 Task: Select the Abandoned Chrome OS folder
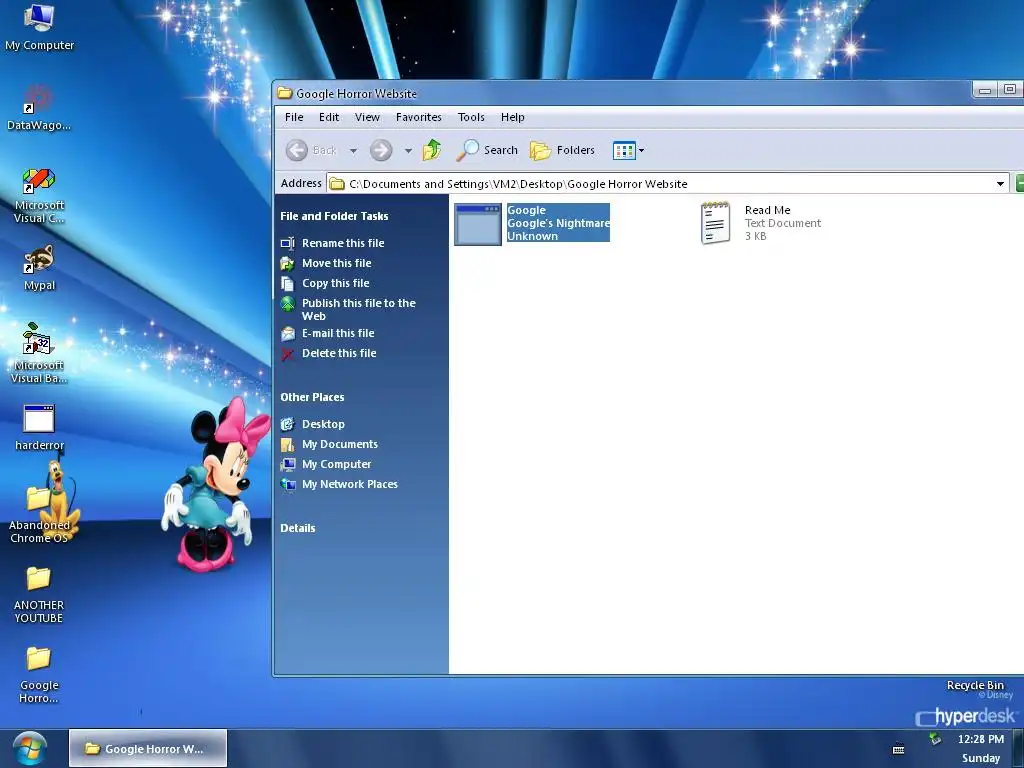[x=39, y=515]
